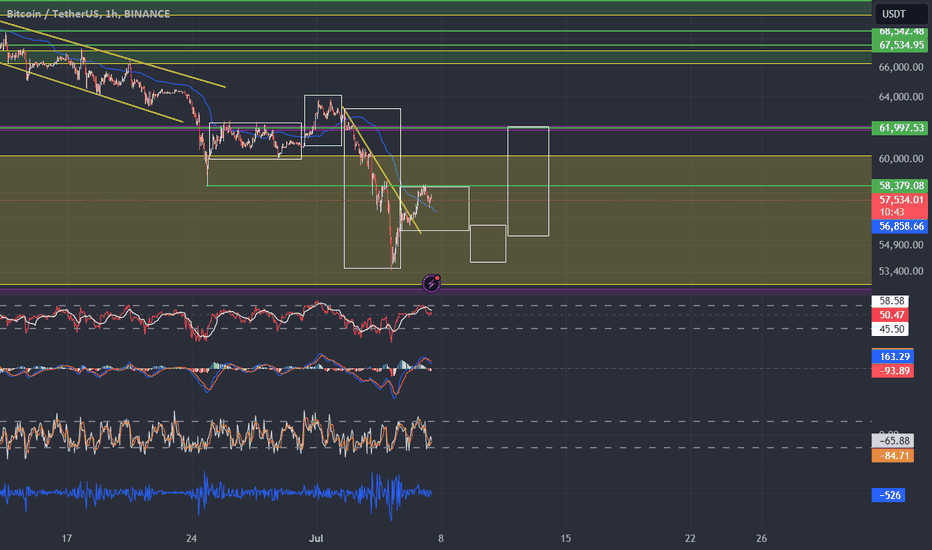Select the 61,997.53 green price label

point(900,128)
